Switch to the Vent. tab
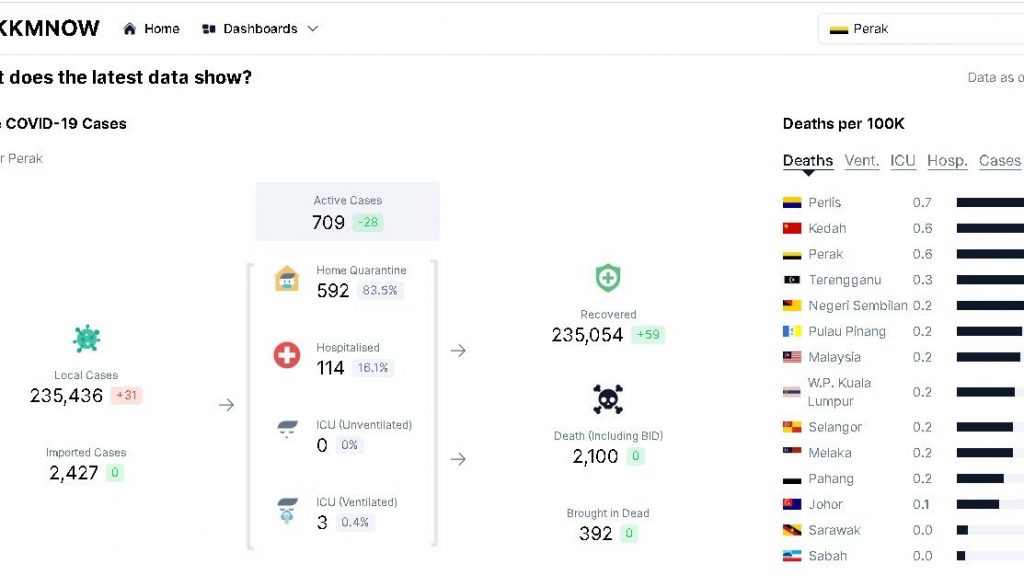The width and height of the screenshot is (1024, 576). [x=862, y=161]
